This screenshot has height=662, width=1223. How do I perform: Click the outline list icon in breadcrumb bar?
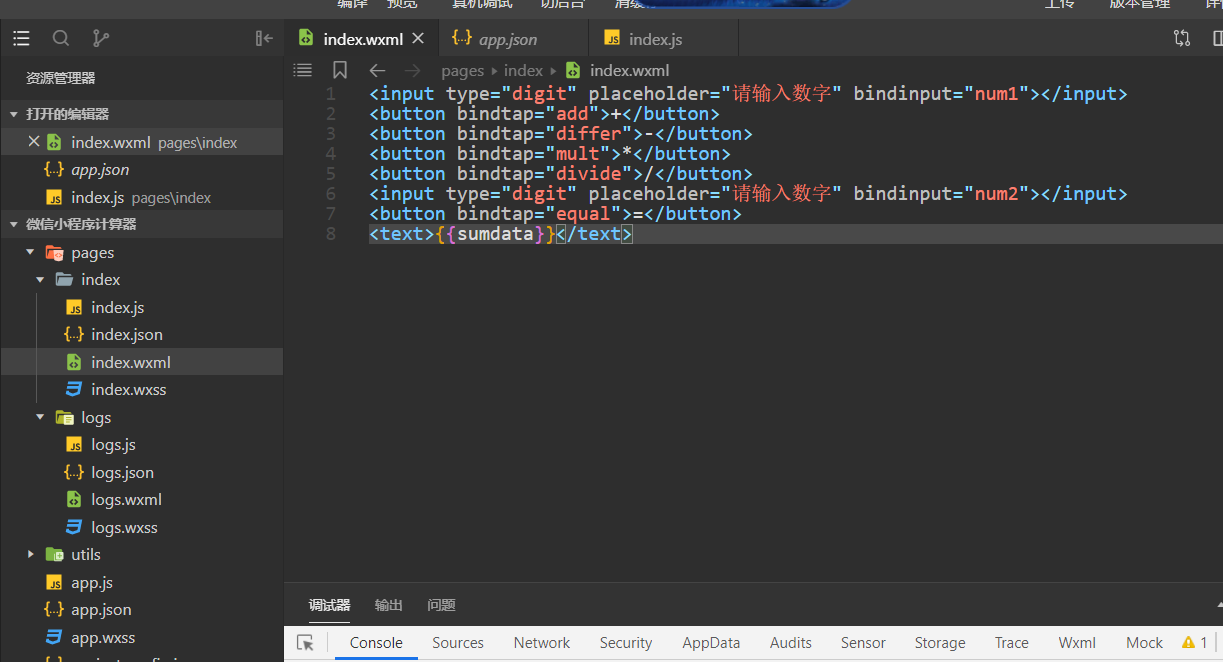click(x=303, y=70)
